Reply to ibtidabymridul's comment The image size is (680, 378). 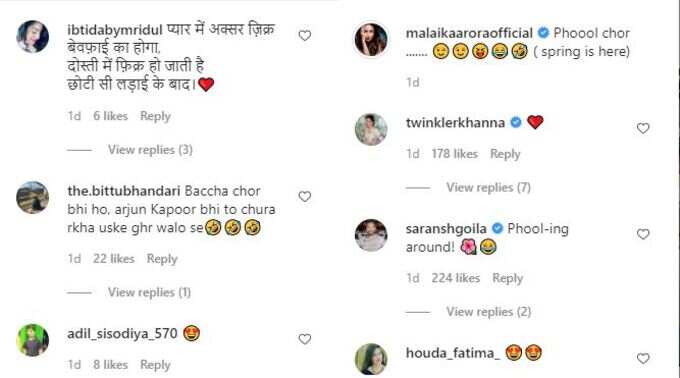155,116
